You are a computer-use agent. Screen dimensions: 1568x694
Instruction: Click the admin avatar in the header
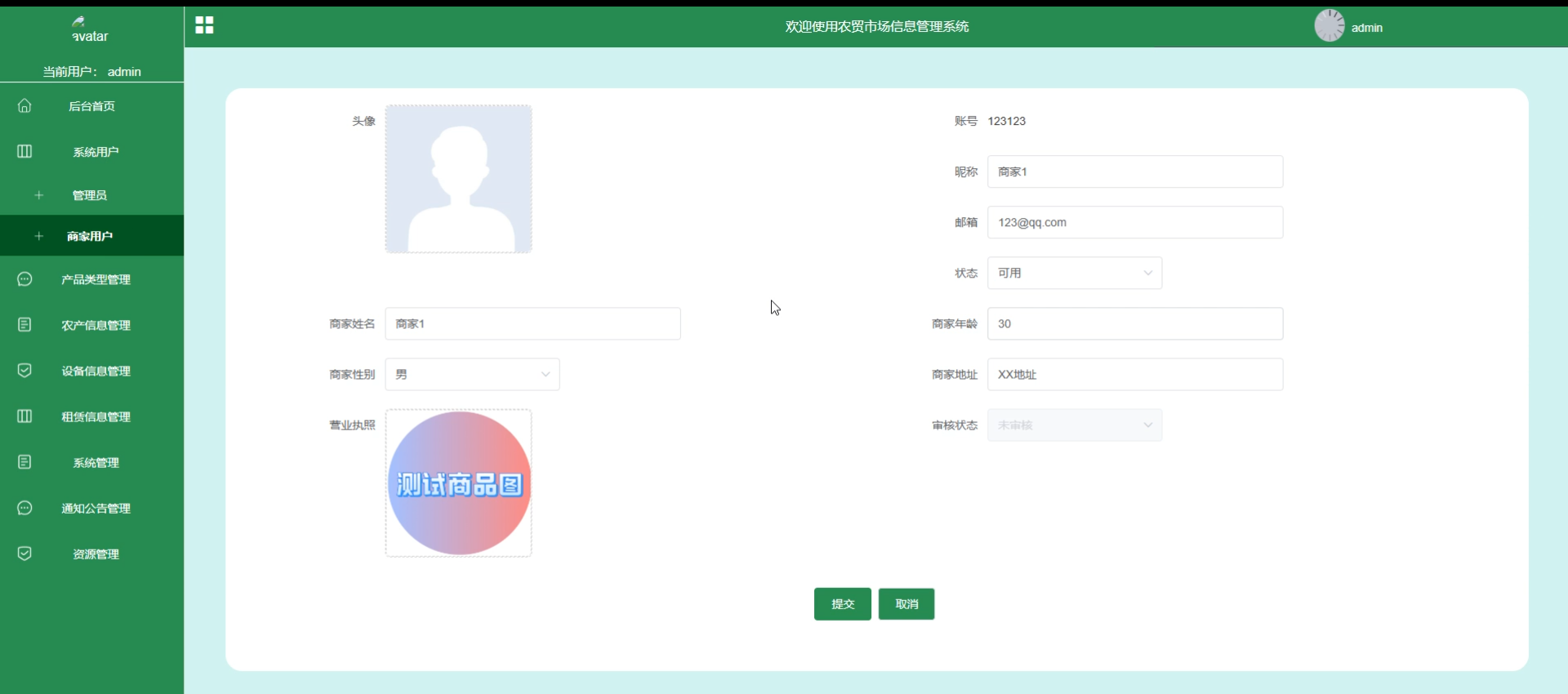1330,26
